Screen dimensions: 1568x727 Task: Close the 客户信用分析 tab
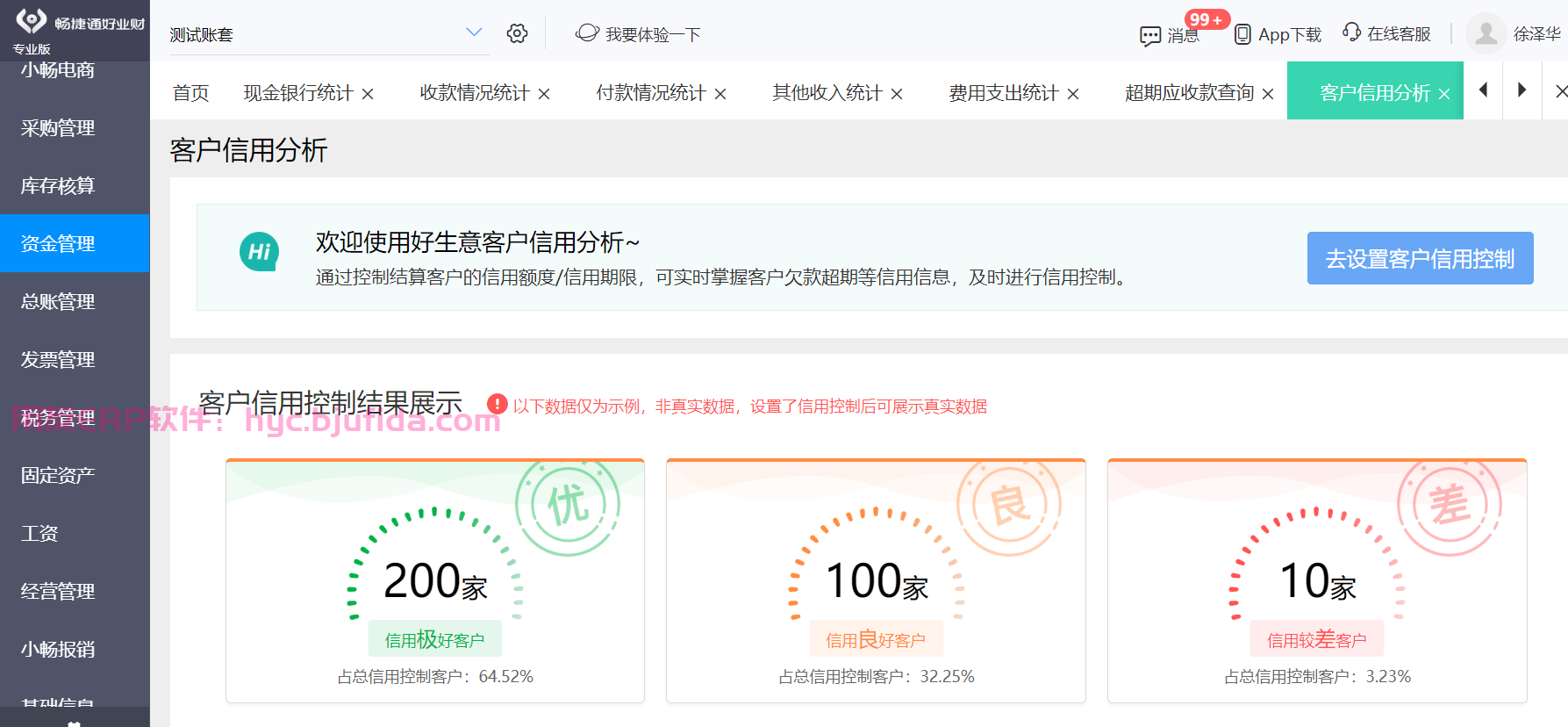click(x=1444, y=94)
